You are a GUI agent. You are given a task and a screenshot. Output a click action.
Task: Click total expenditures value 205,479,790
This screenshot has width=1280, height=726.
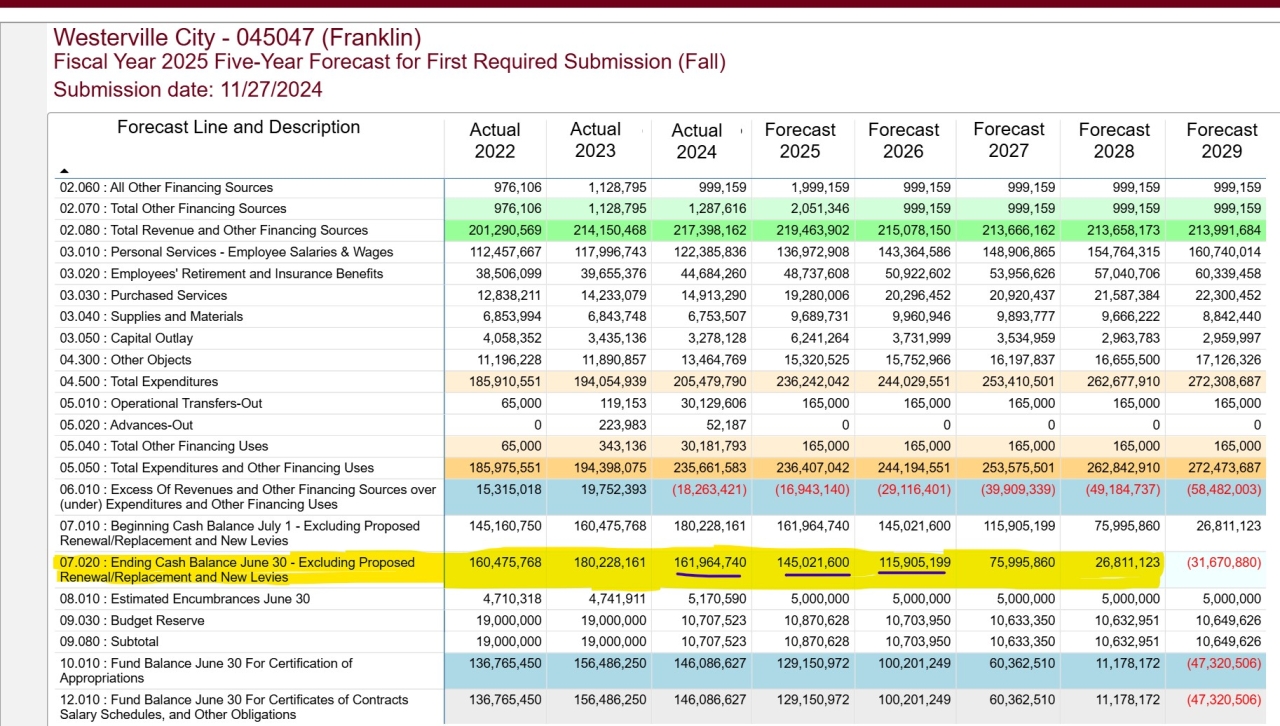pyautogui.click(x=709, y=381)
